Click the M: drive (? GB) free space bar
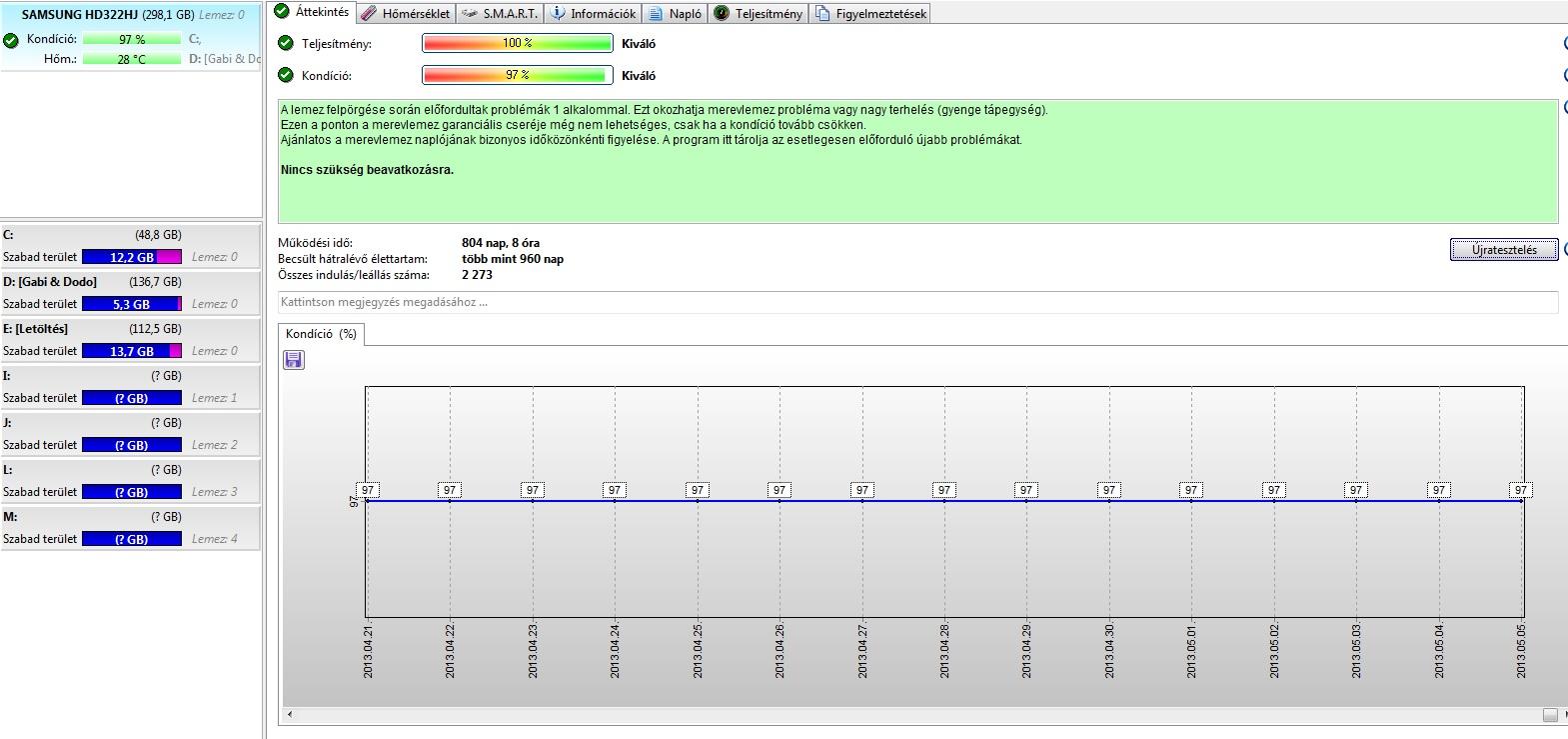This screenshot has width=1568, height=739. pos(132,539)
